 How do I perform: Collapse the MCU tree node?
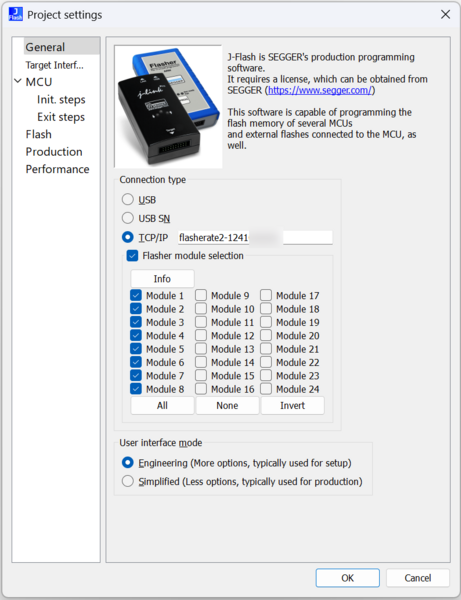[18, 81]
